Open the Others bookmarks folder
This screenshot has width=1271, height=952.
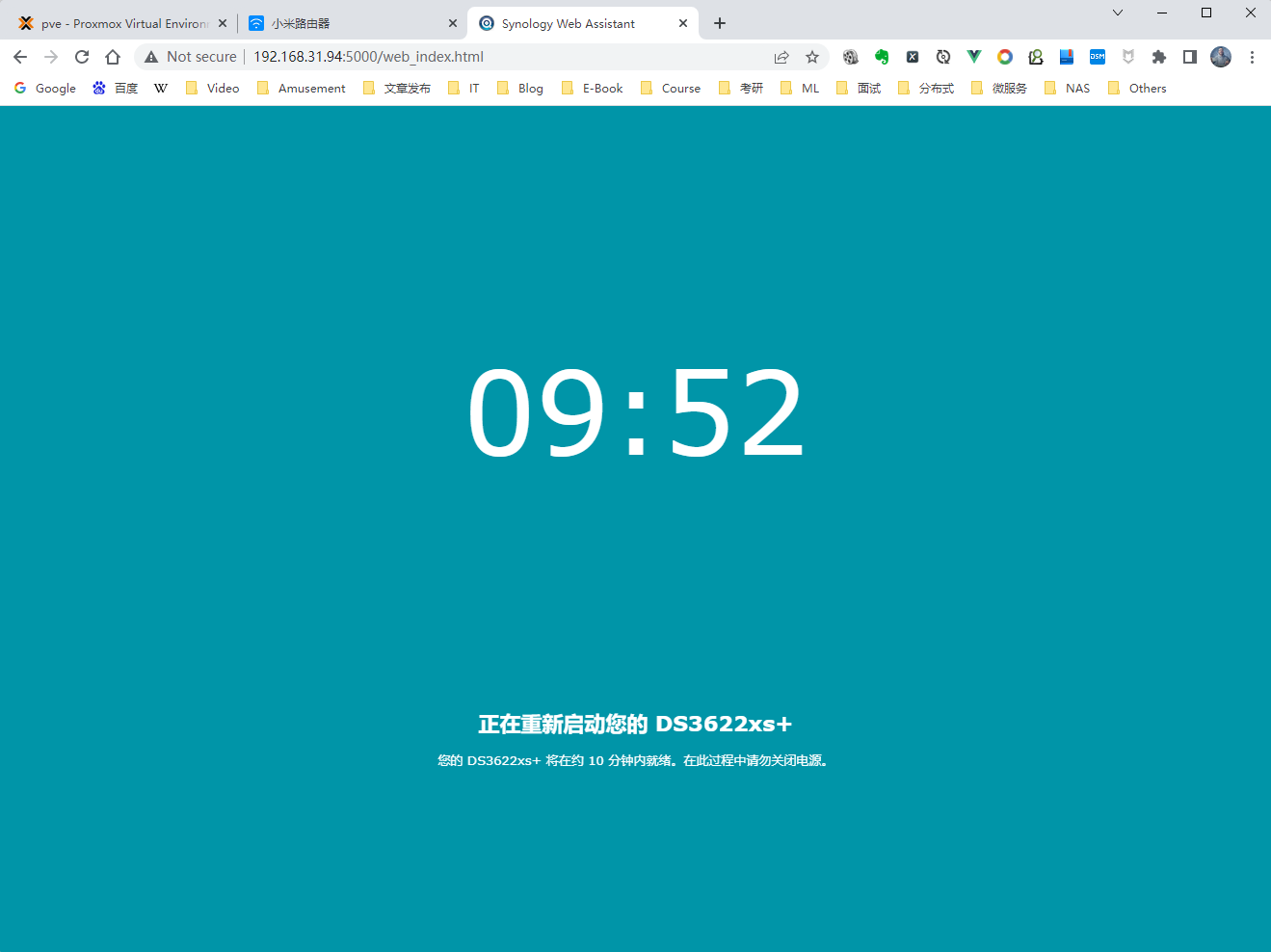point(1138,88)
